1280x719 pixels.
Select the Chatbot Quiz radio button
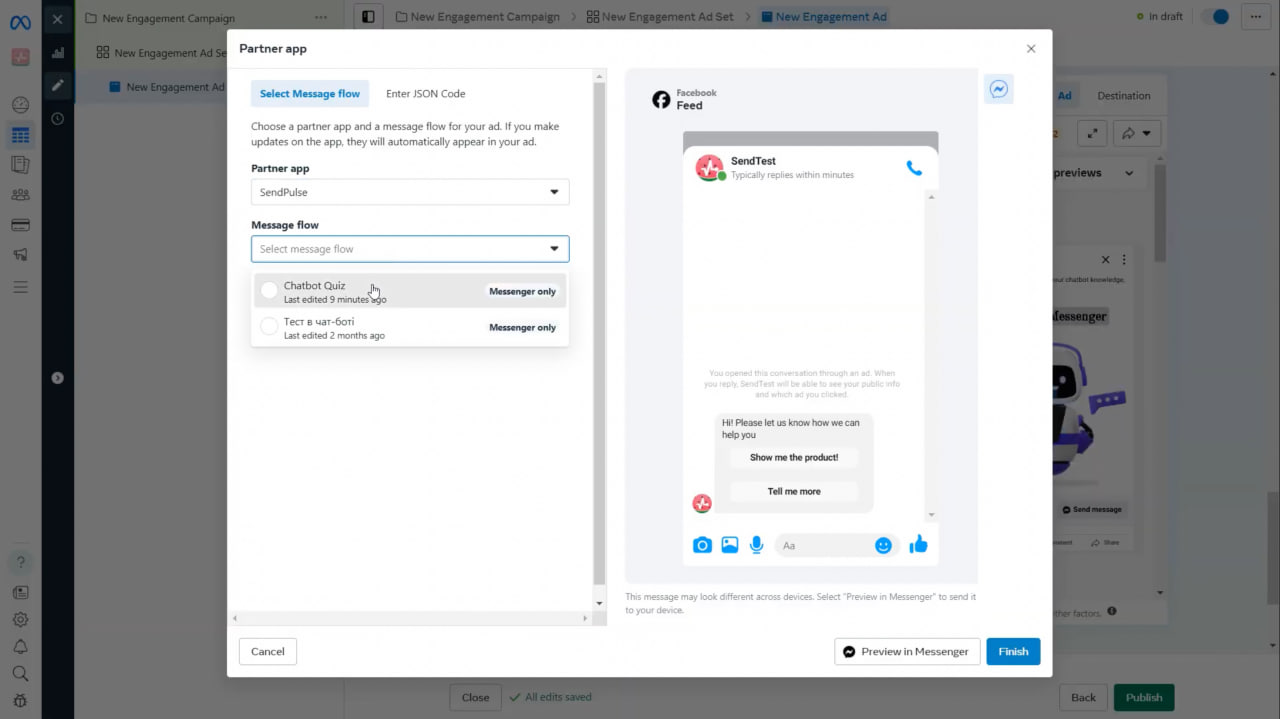coord(269,290)
